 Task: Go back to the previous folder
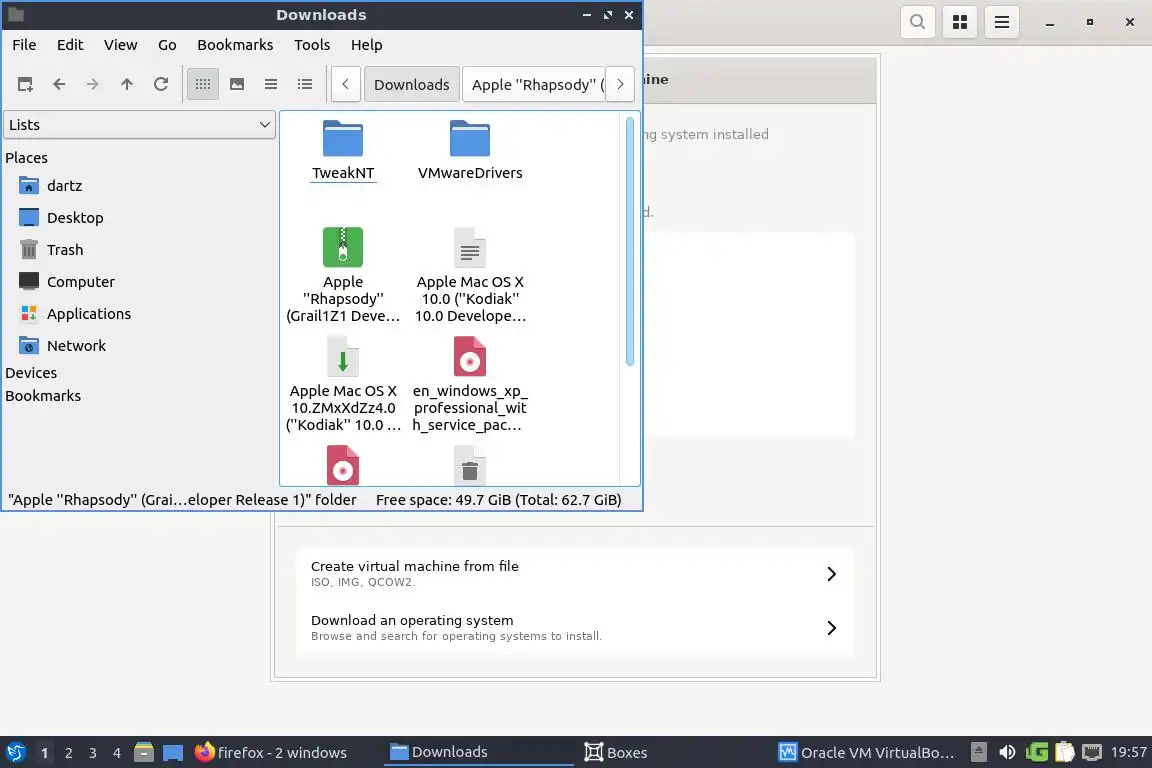[x=60, y=85]
